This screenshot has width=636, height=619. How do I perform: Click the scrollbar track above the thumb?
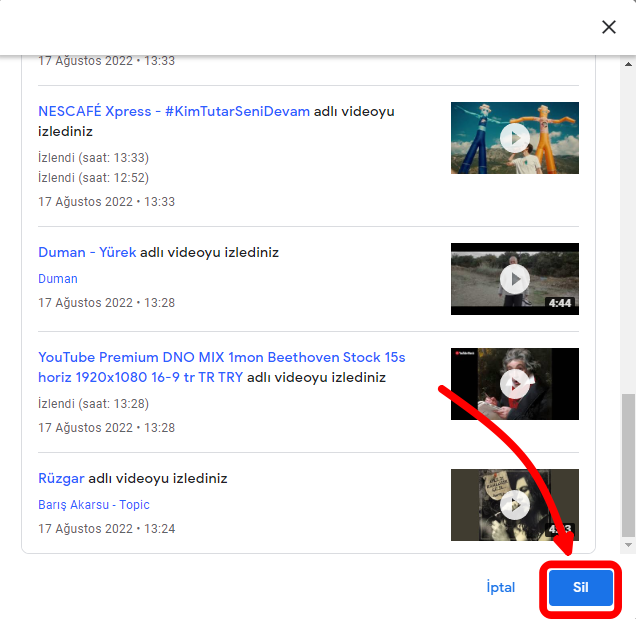(x=628, y=220)
